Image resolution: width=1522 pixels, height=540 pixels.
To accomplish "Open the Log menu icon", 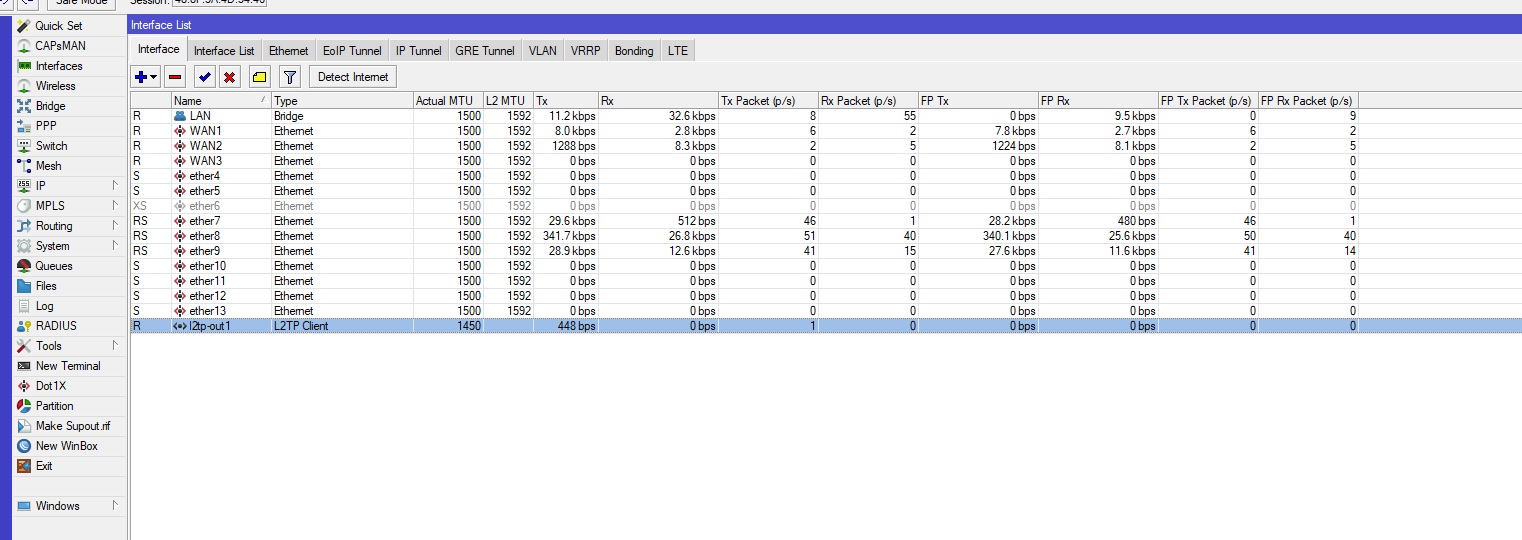I will [25, 306].
